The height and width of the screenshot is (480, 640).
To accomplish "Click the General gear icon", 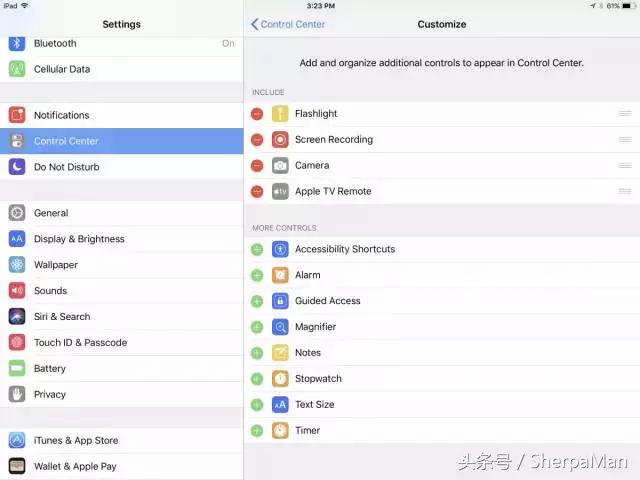I will coord(17,213).
